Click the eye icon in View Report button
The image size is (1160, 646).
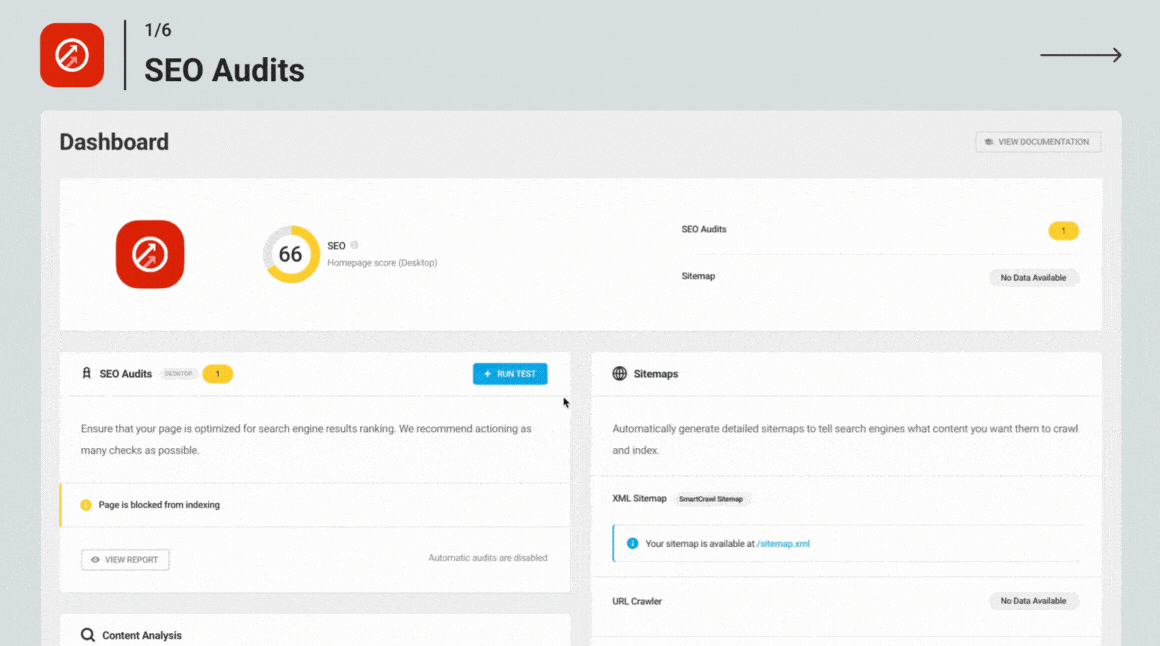click(x=95, y=559)
